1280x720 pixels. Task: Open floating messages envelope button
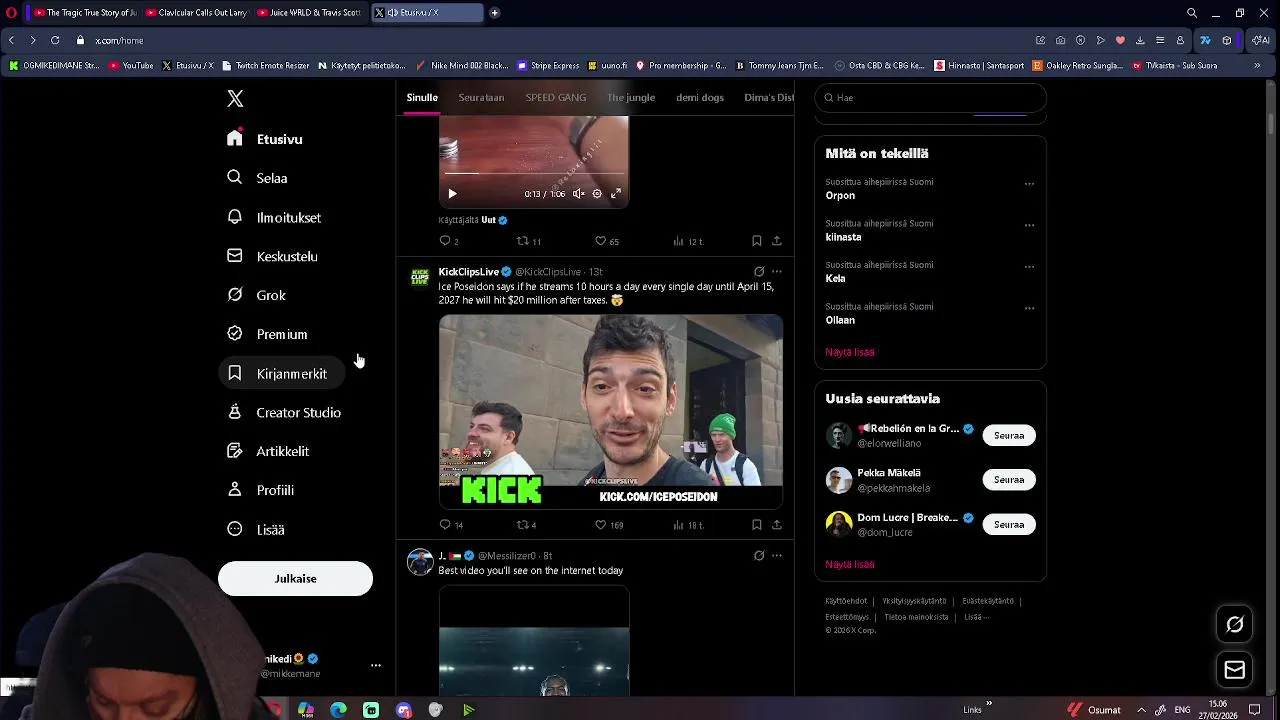coord(1234,670)
